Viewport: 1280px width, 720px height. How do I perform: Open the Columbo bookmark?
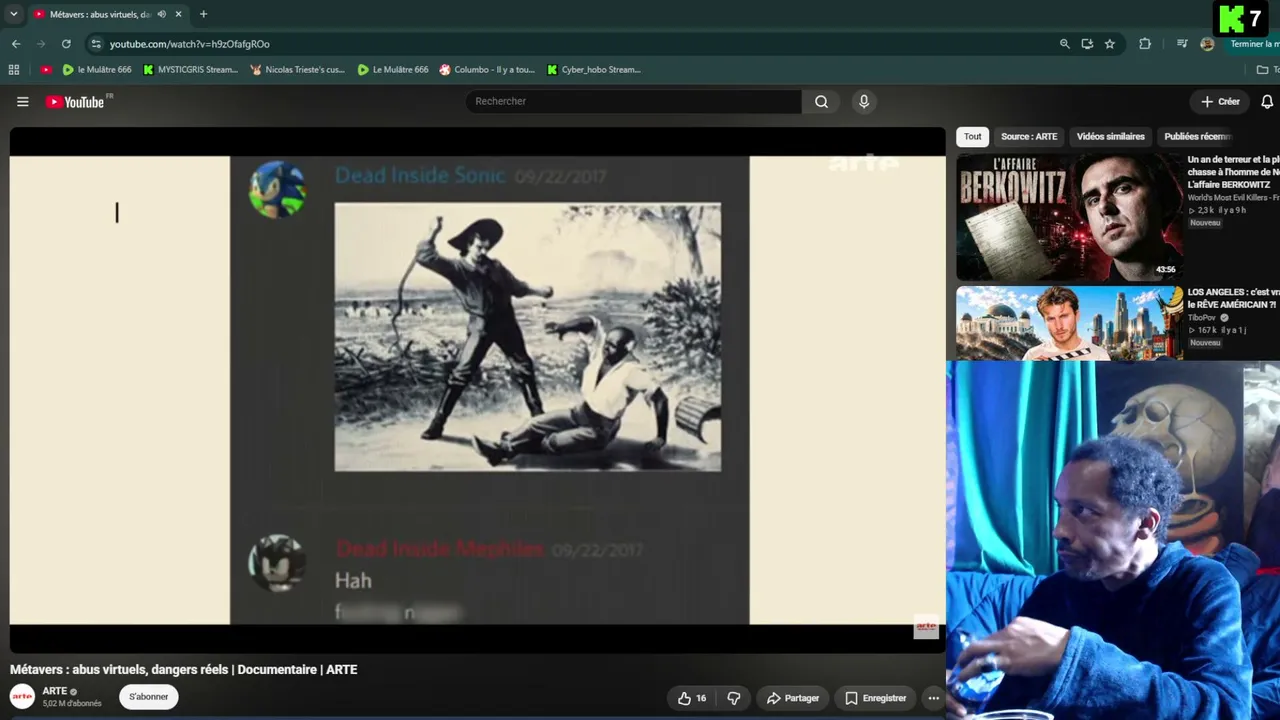click(x=487, y=70)
